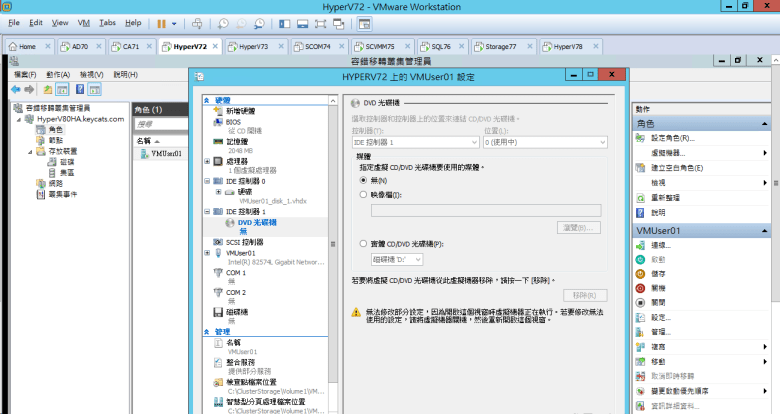Switch to the SCOM74 tab
This screenshot has width=780, height=414.
click(x=311, y=46)
